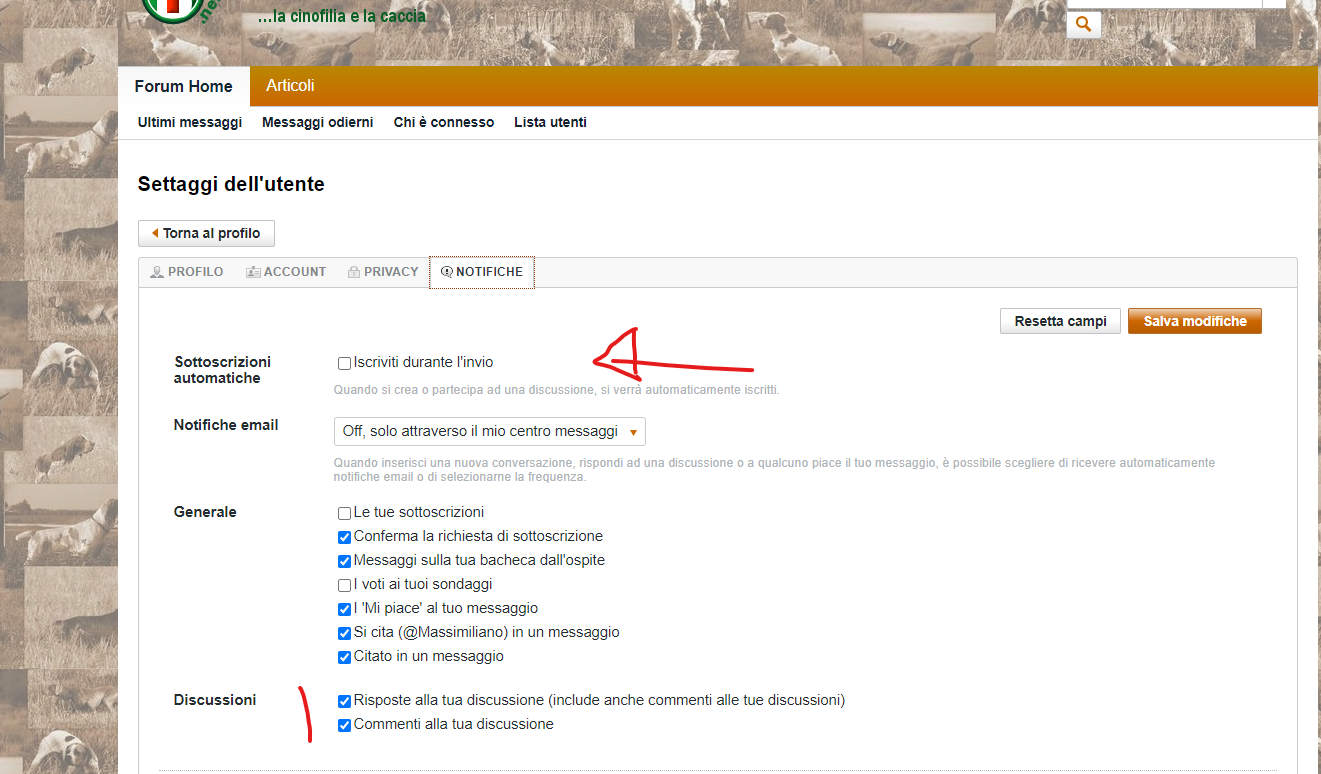Disable 'Commenti alla tua discussione' checkbox
The width and height of the screenshot is (1321, 774).
345,725
